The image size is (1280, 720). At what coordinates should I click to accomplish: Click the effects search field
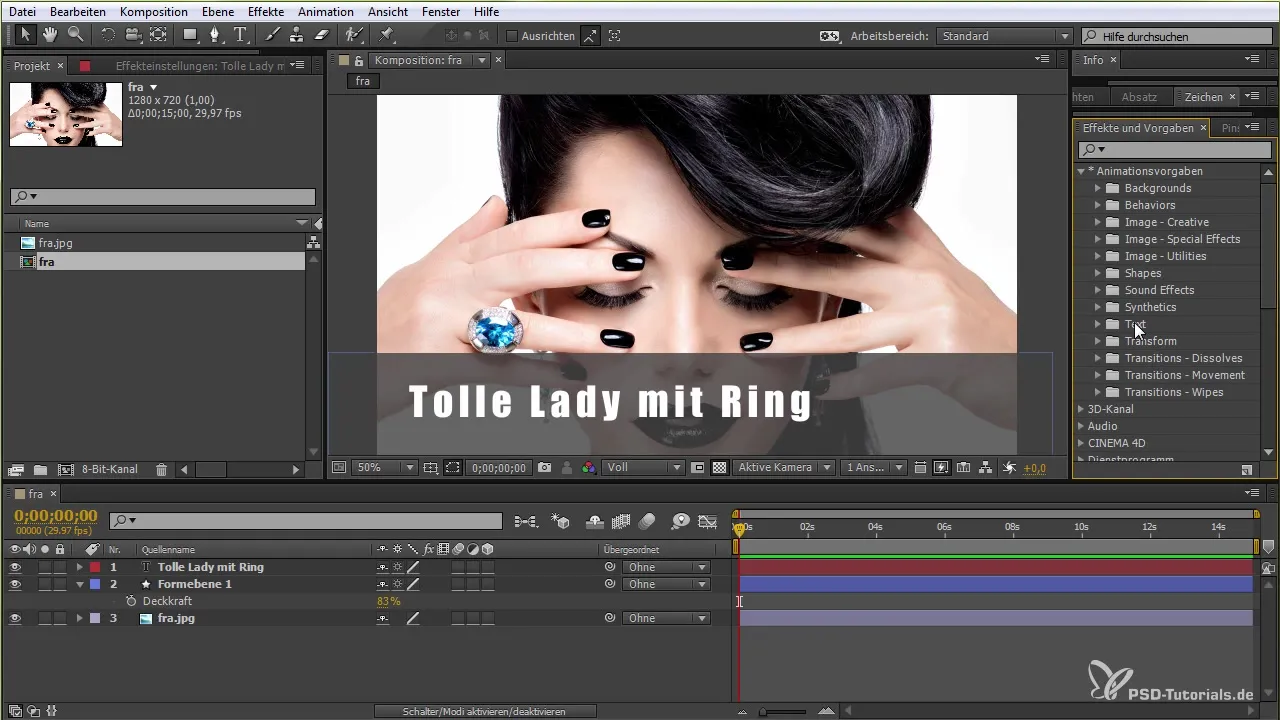pyautogui.click(x=1175, y=149)
